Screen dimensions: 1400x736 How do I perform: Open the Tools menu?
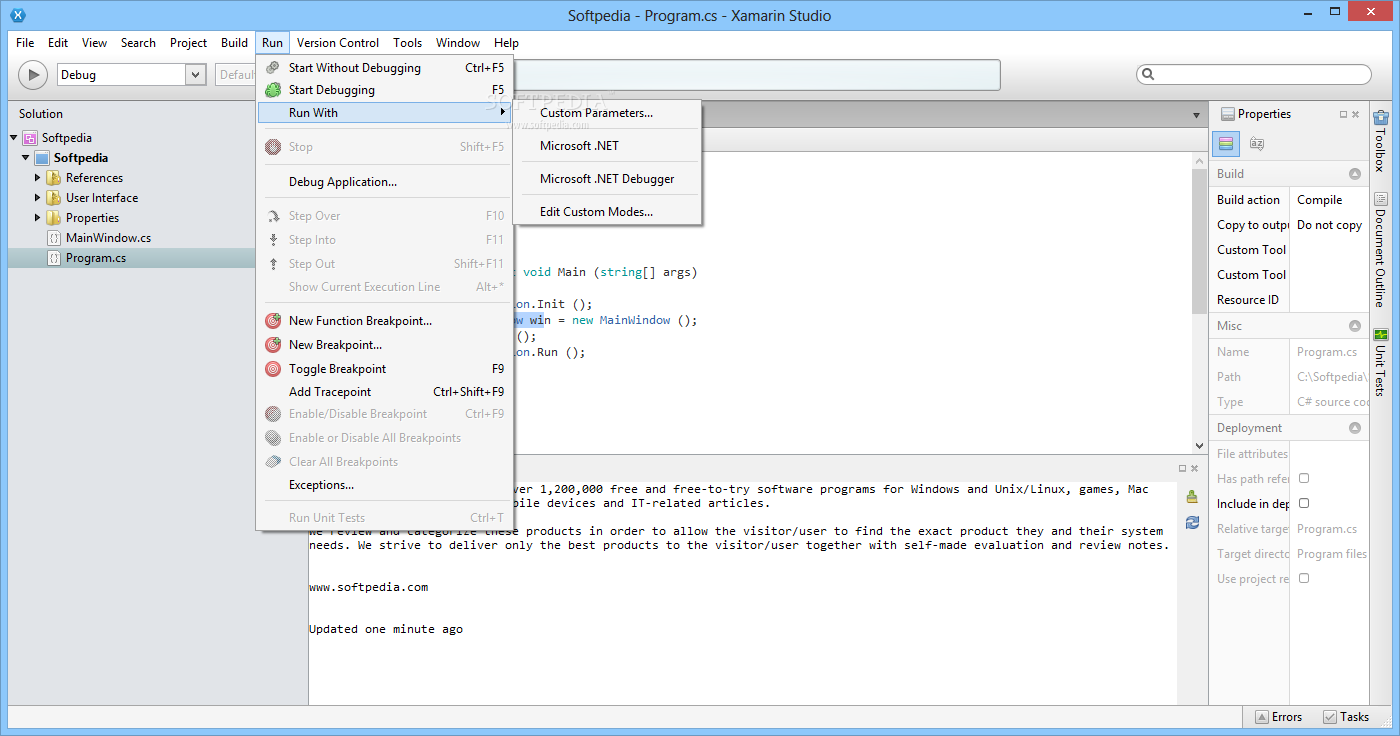click(x=407, y=43)
